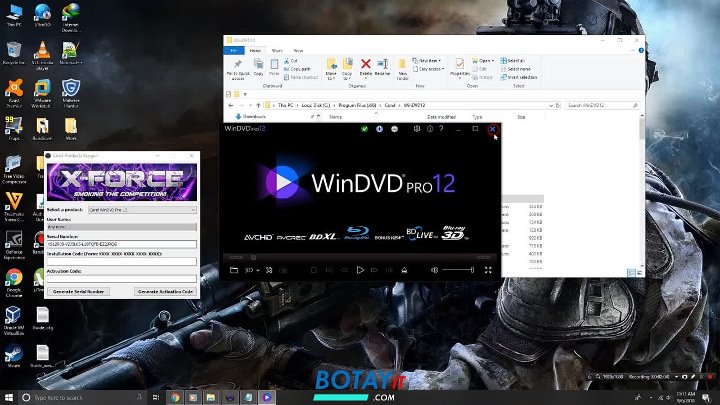The image size is (720, 405).
Task: Click the Windows Start button
Action: point(8,397)
